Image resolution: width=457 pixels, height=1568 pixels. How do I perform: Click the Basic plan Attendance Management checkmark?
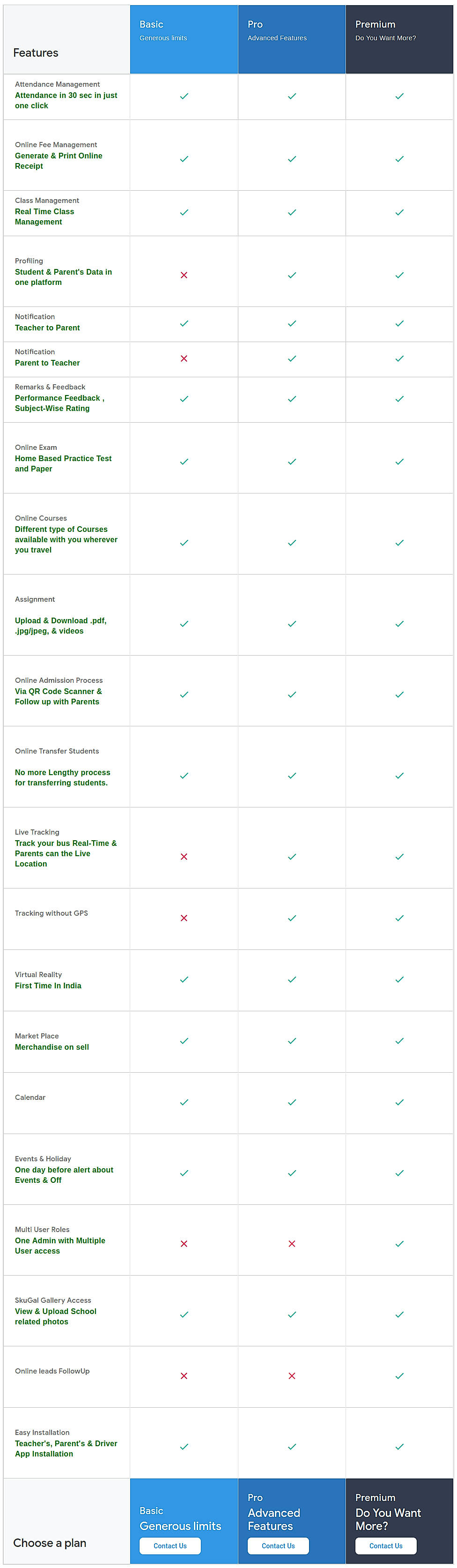tap(183, 96)
